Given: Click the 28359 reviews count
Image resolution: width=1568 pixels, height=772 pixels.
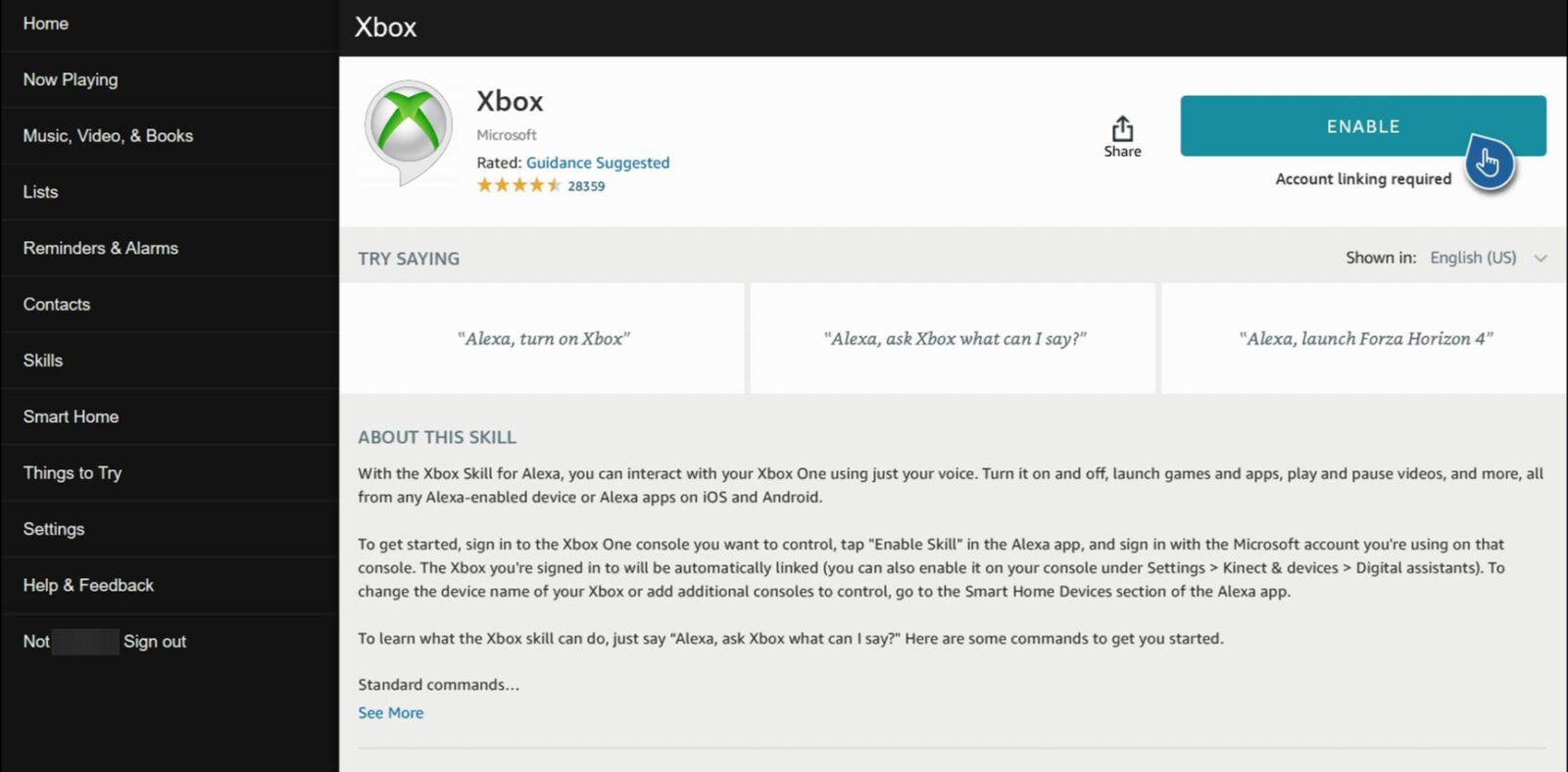Looking at the screenshot, I should 586,186.
